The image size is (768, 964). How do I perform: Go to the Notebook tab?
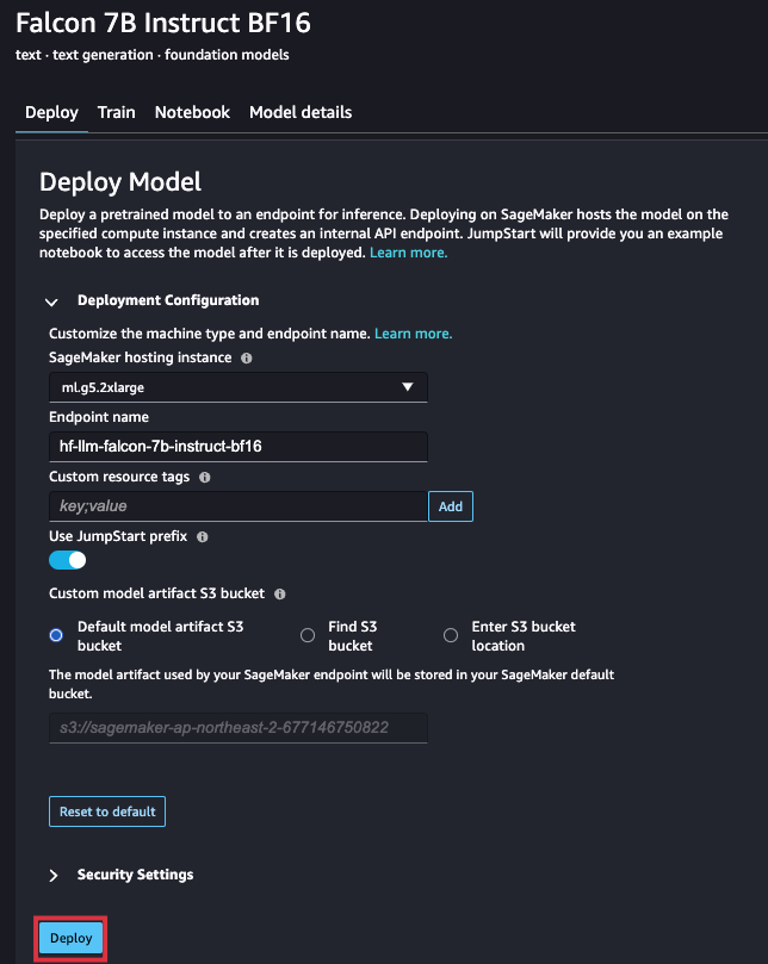coord(192,113)
